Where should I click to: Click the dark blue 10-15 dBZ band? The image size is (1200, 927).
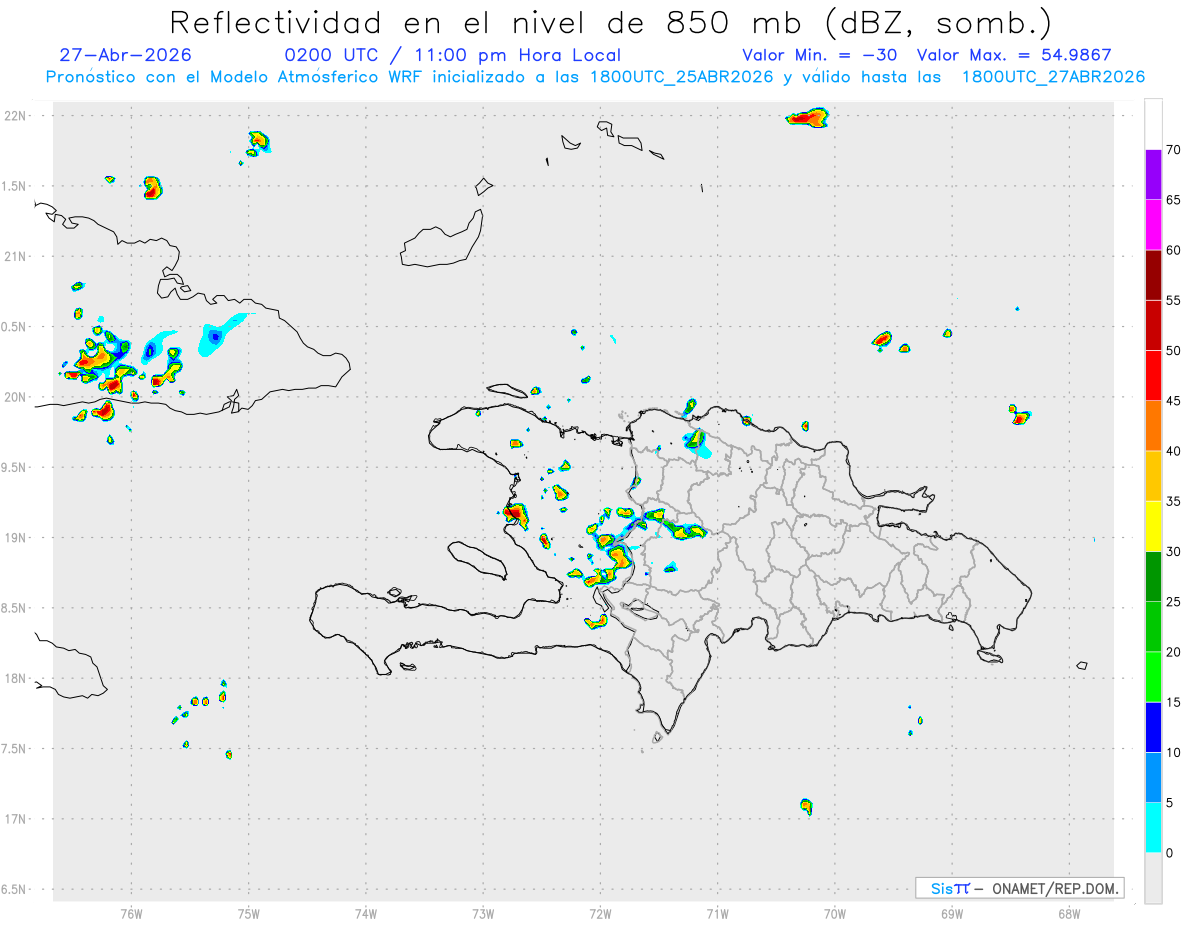(1153, 727)
